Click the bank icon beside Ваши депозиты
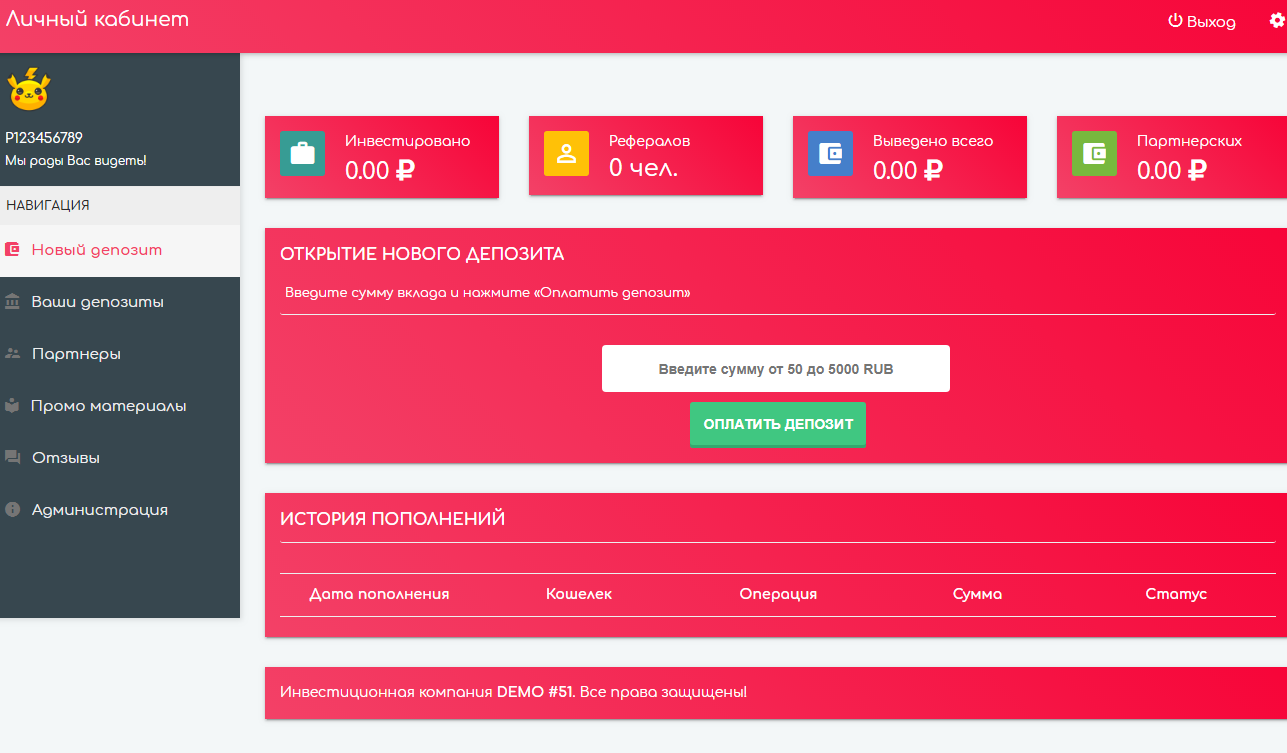The width and height of the screenshot is (1287, 753). (12, 302)
